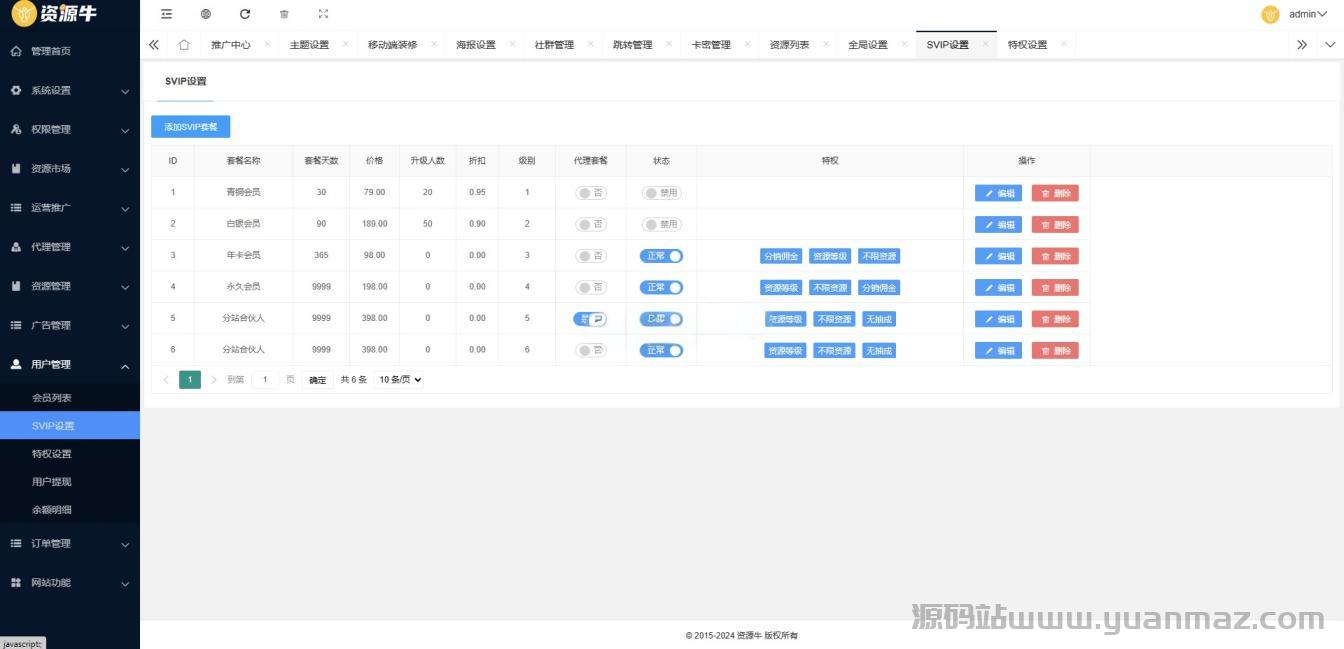
Task: Delete the 白银会员 package row
Action: (x=1055, y=225)
